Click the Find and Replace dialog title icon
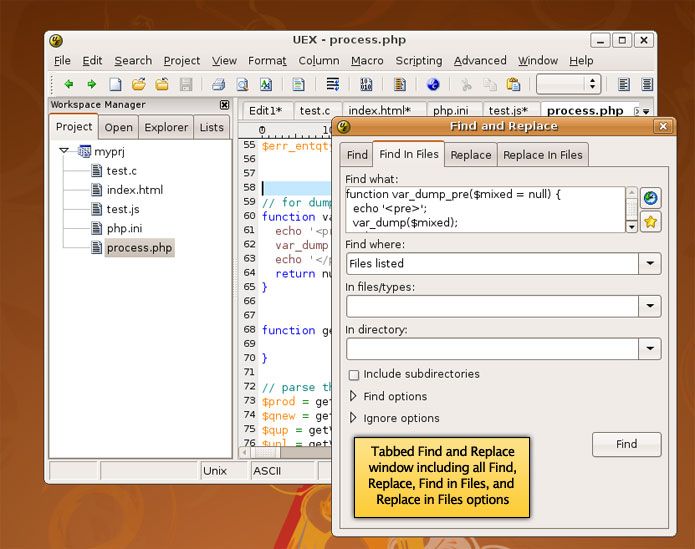 [x=344, y=127]
